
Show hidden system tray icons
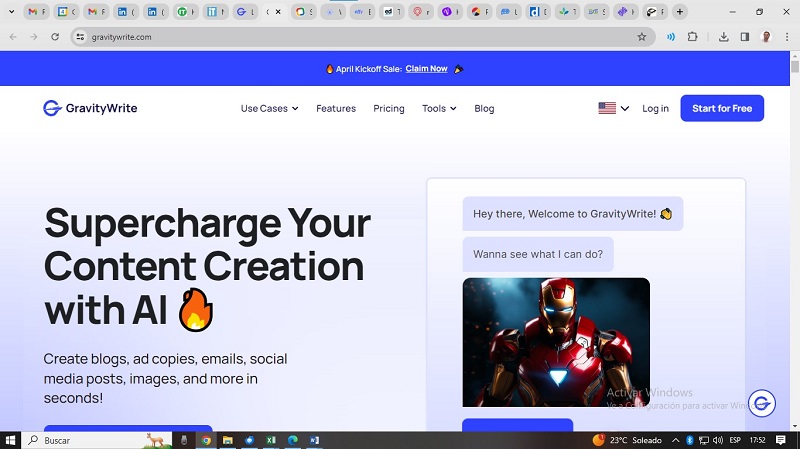[676, 440]
